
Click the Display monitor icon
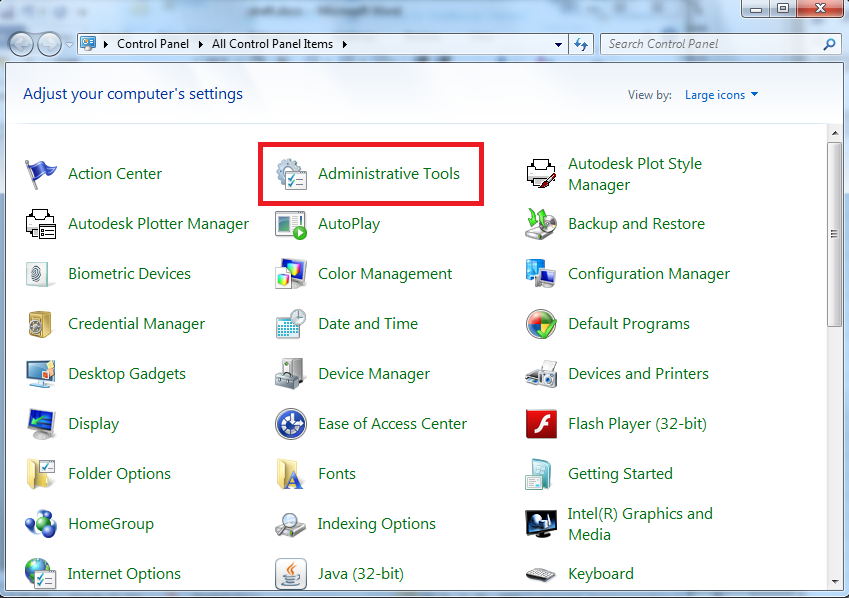[x=40, y=424]
